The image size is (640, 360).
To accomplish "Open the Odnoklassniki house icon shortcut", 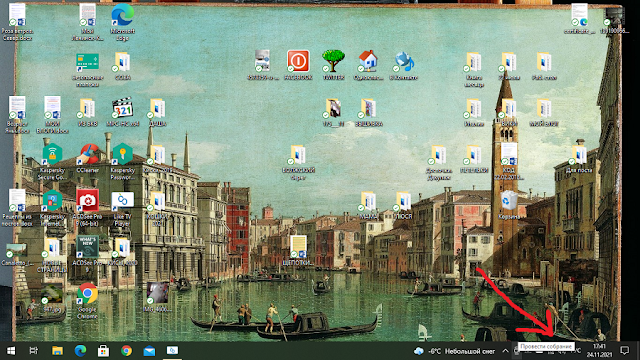I will point(369,65).
